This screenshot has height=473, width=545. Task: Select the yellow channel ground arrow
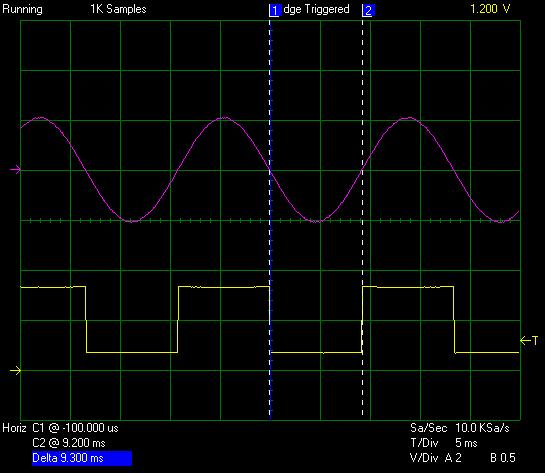point(15,370)
